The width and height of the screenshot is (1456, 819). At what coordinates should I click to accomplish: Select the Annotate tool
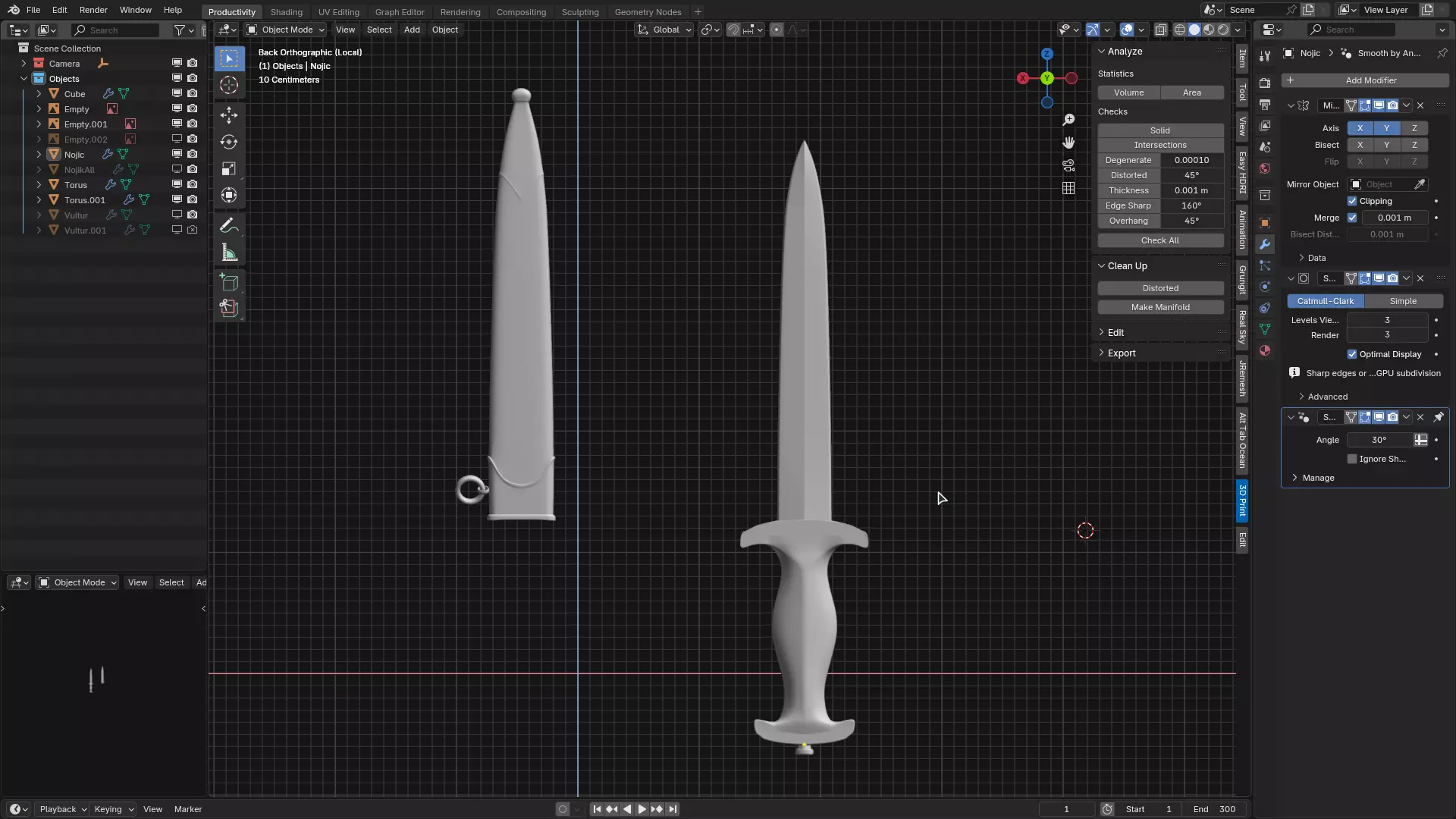[x=229, y=226]
